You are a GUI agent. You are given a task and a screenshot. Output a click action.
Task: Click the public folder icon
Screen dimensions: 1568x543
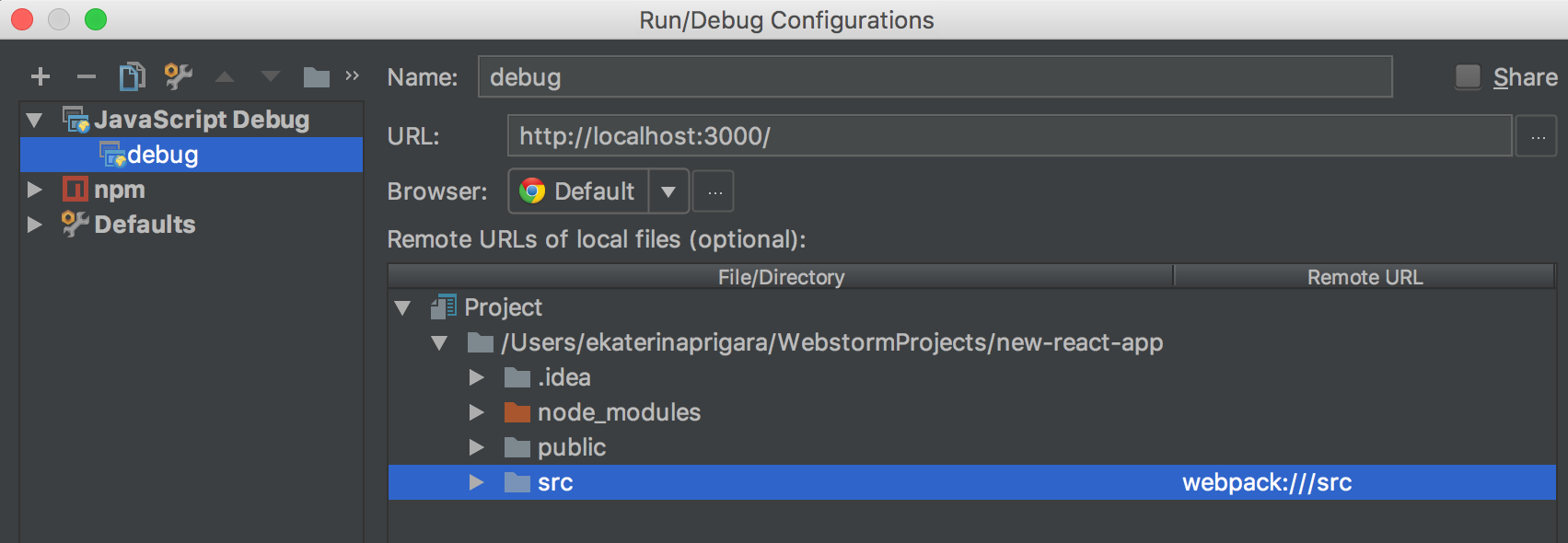point(517,447)
